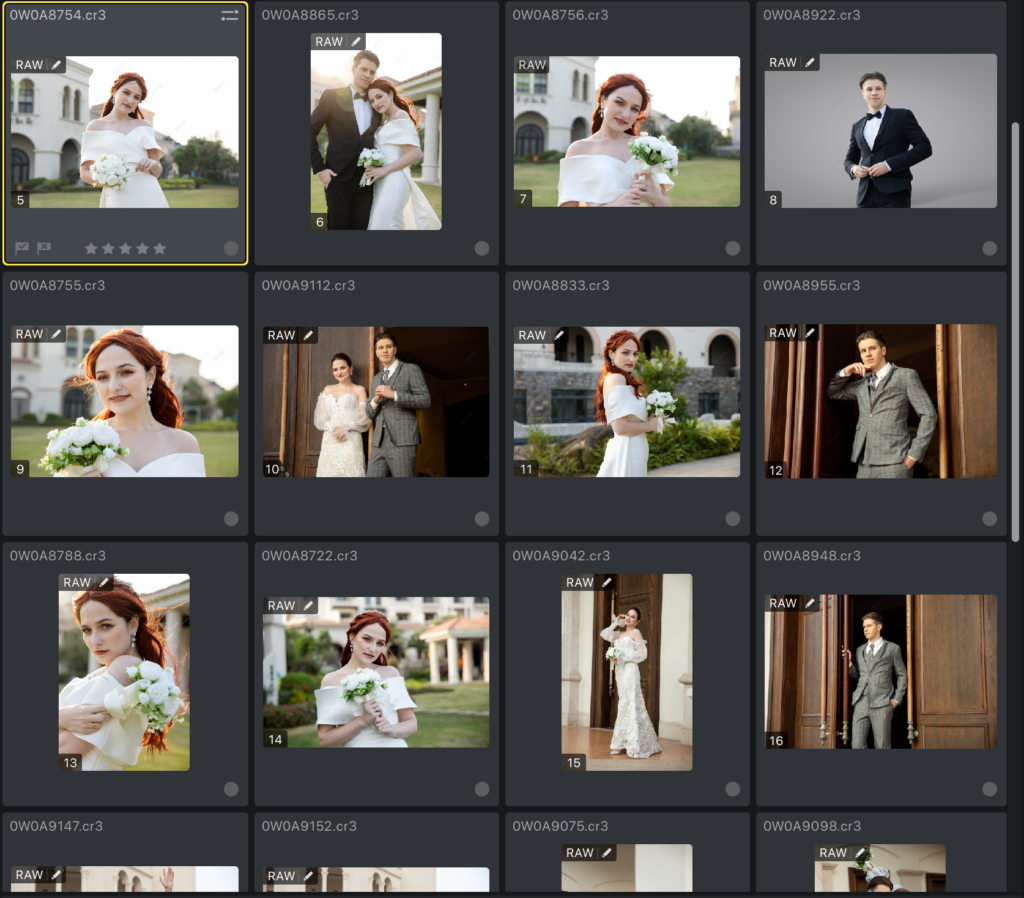The image size is (1024, 898).
Task: Select the thumbnail numbered 10
Action: tap(375, 402)
